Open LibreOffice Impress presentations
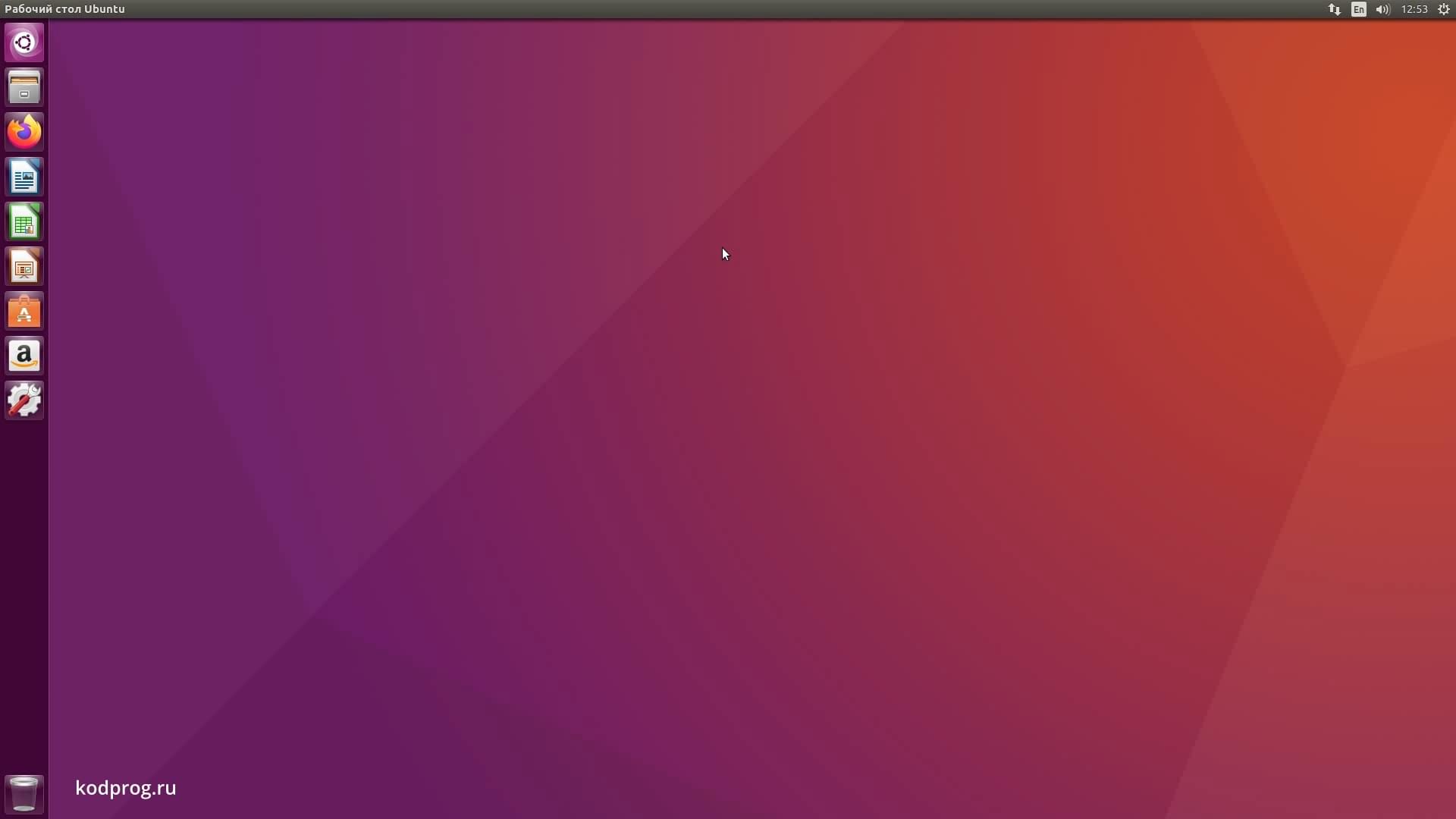Image resolution: width=1456 pixels, height=819 pixels. coord(24,266)
